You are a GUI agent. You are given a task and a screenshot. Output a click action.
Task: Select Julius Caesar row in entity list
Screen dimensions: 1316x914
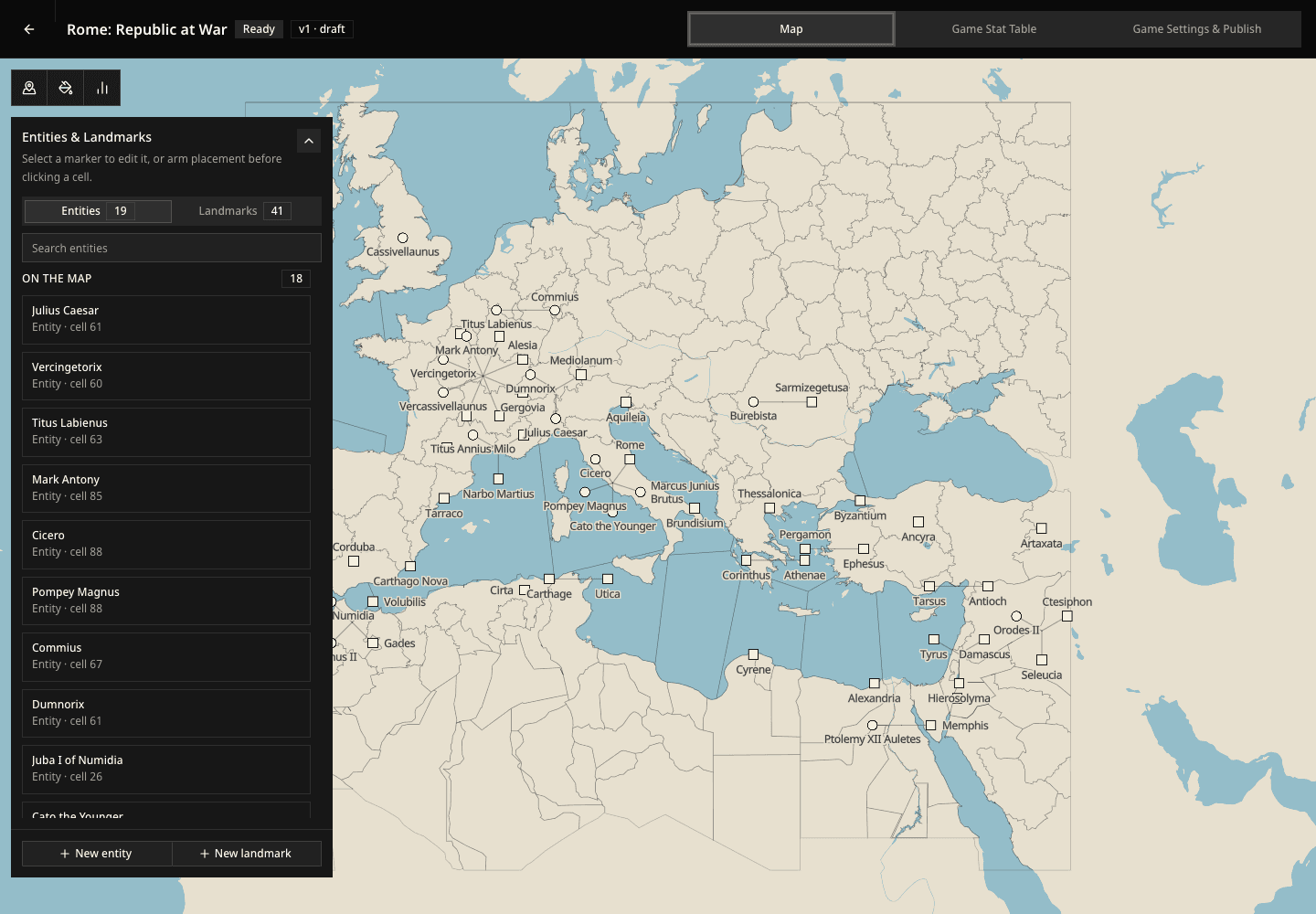tap(166, 320)
